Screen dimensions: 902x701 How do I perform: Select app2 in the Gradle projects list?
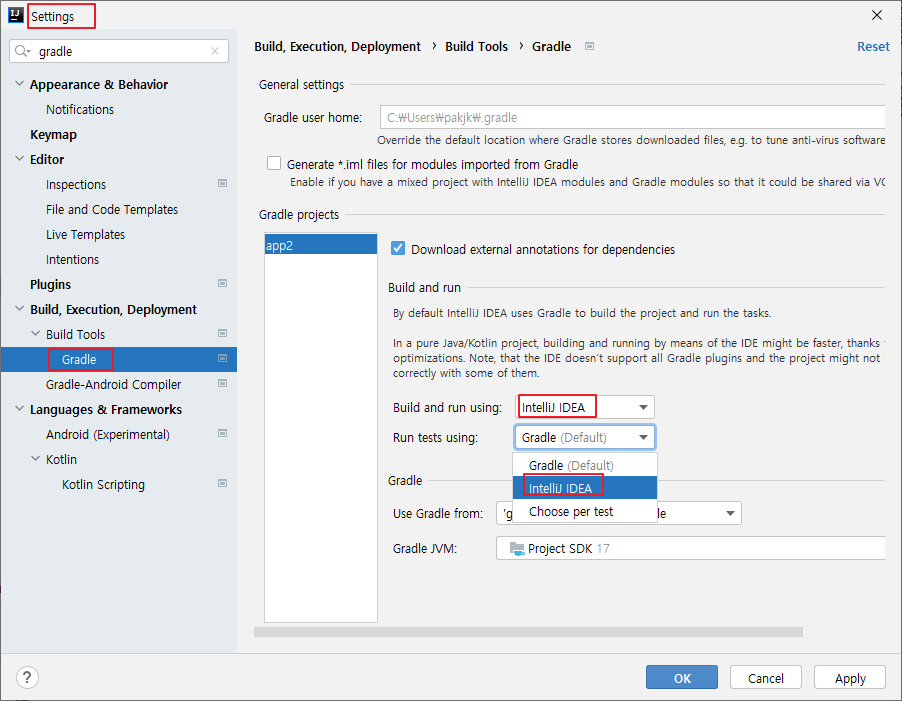320,246
